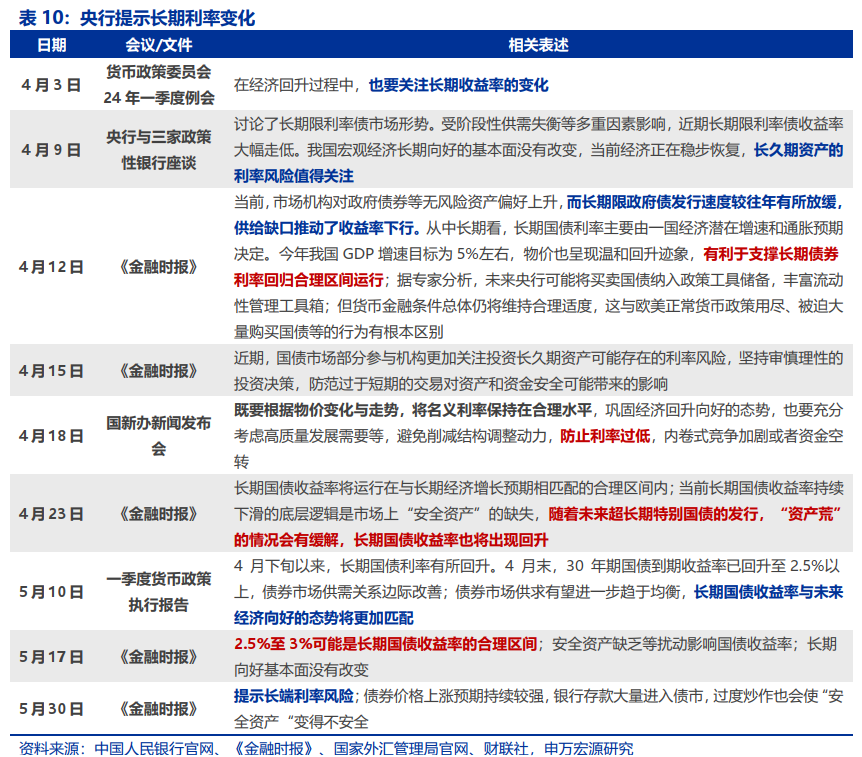The width and height of the screenshot is (862, 757).
Task: Select the 4月18日 date cell
Action: click(51, 435)
